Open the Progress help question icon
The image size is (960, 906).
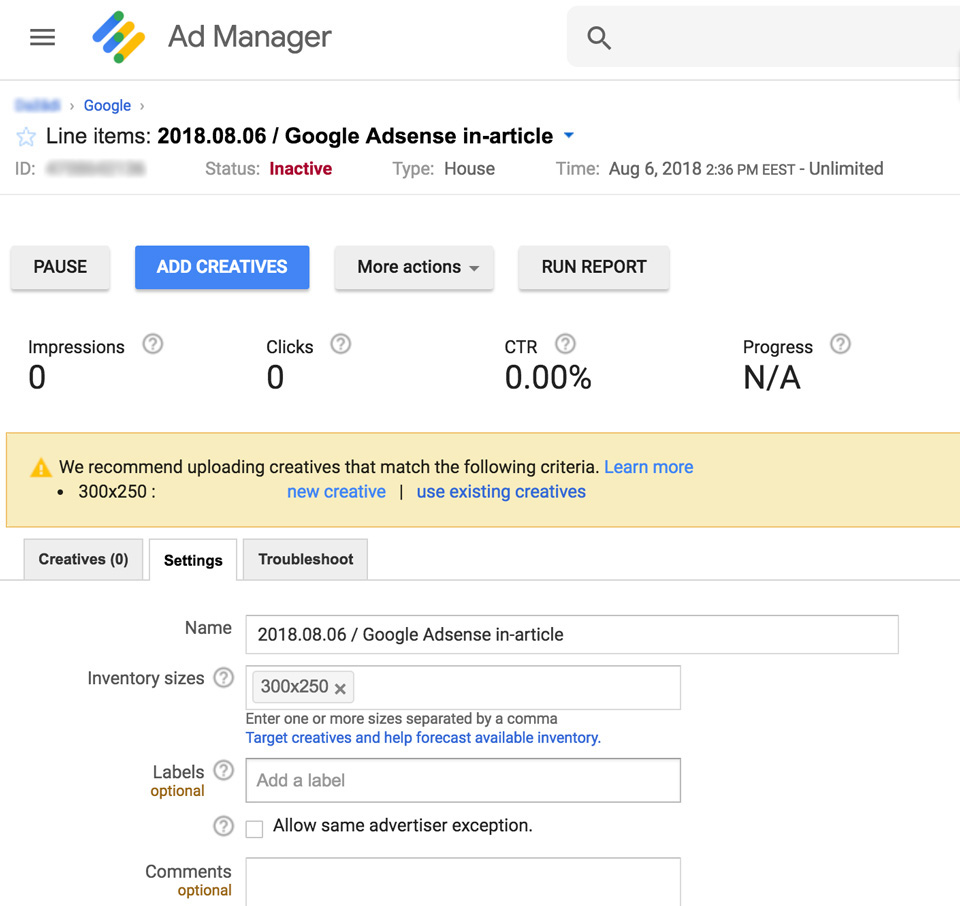[x=840, y=344]
